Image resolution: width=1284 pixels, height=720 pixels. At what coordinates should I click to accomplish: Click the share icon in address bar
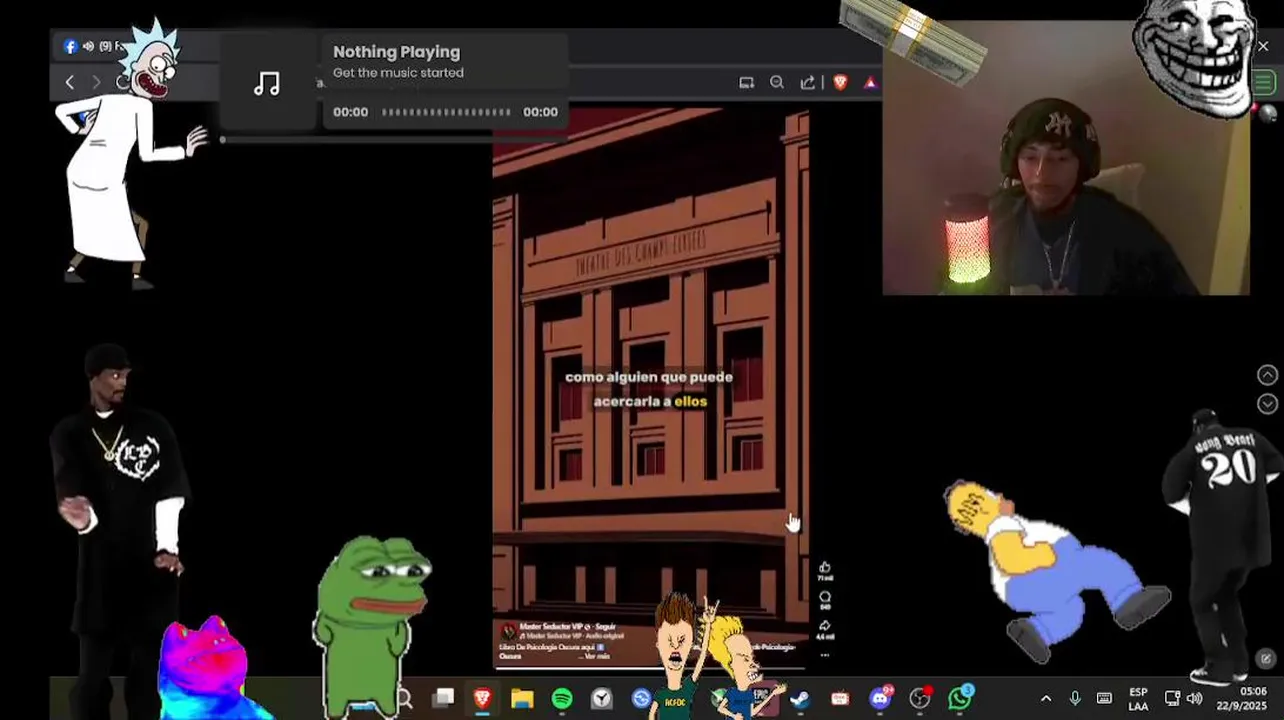808,83
